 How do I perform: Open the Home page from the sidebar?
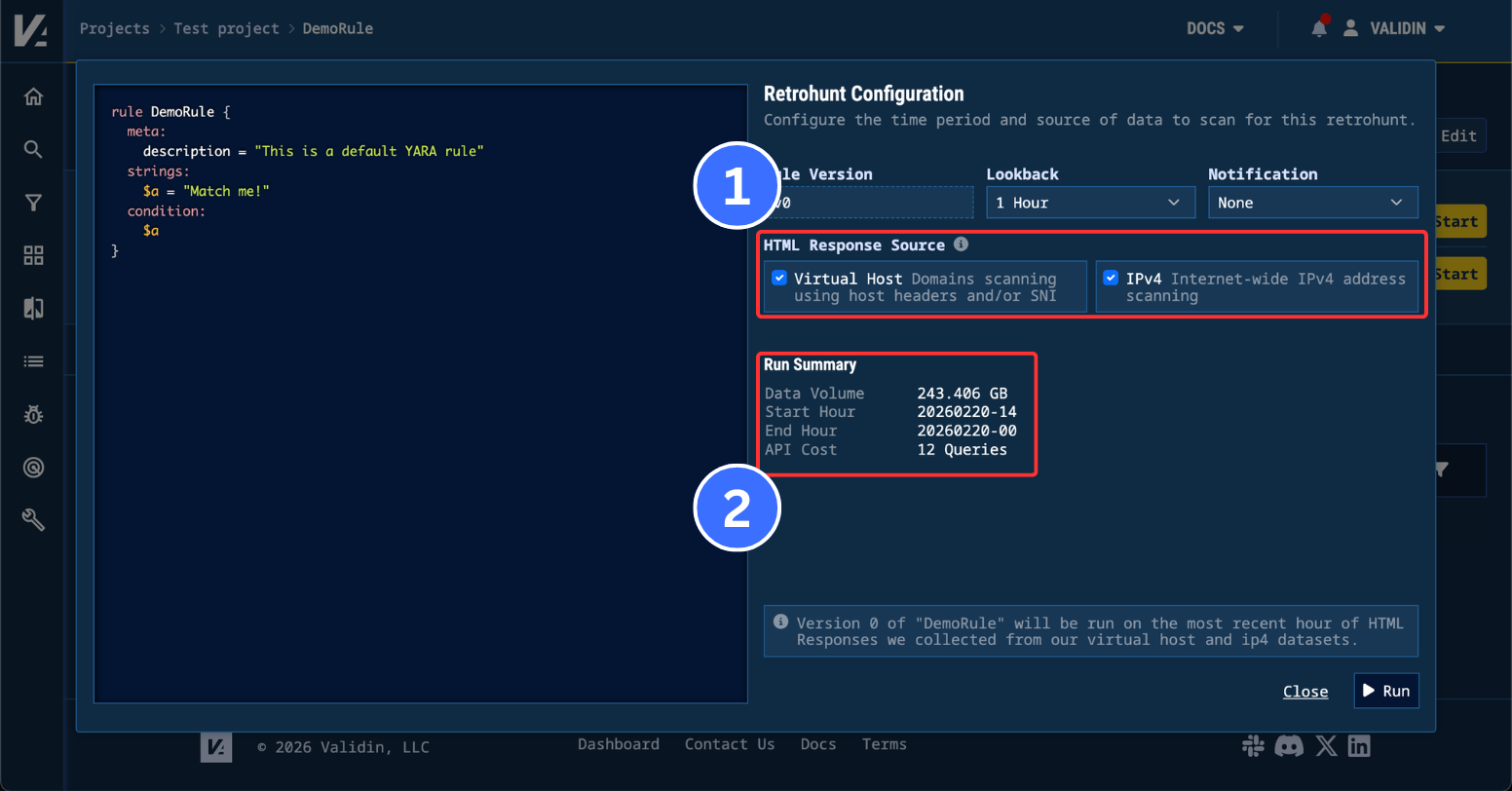pyautogui.click(x=32, y=96)
